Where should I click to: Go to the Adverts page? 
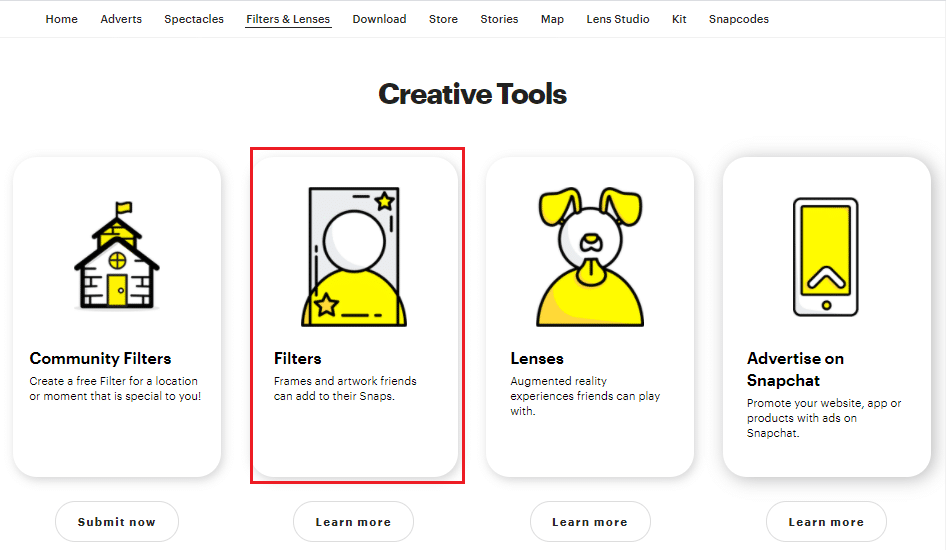(121, 19)
